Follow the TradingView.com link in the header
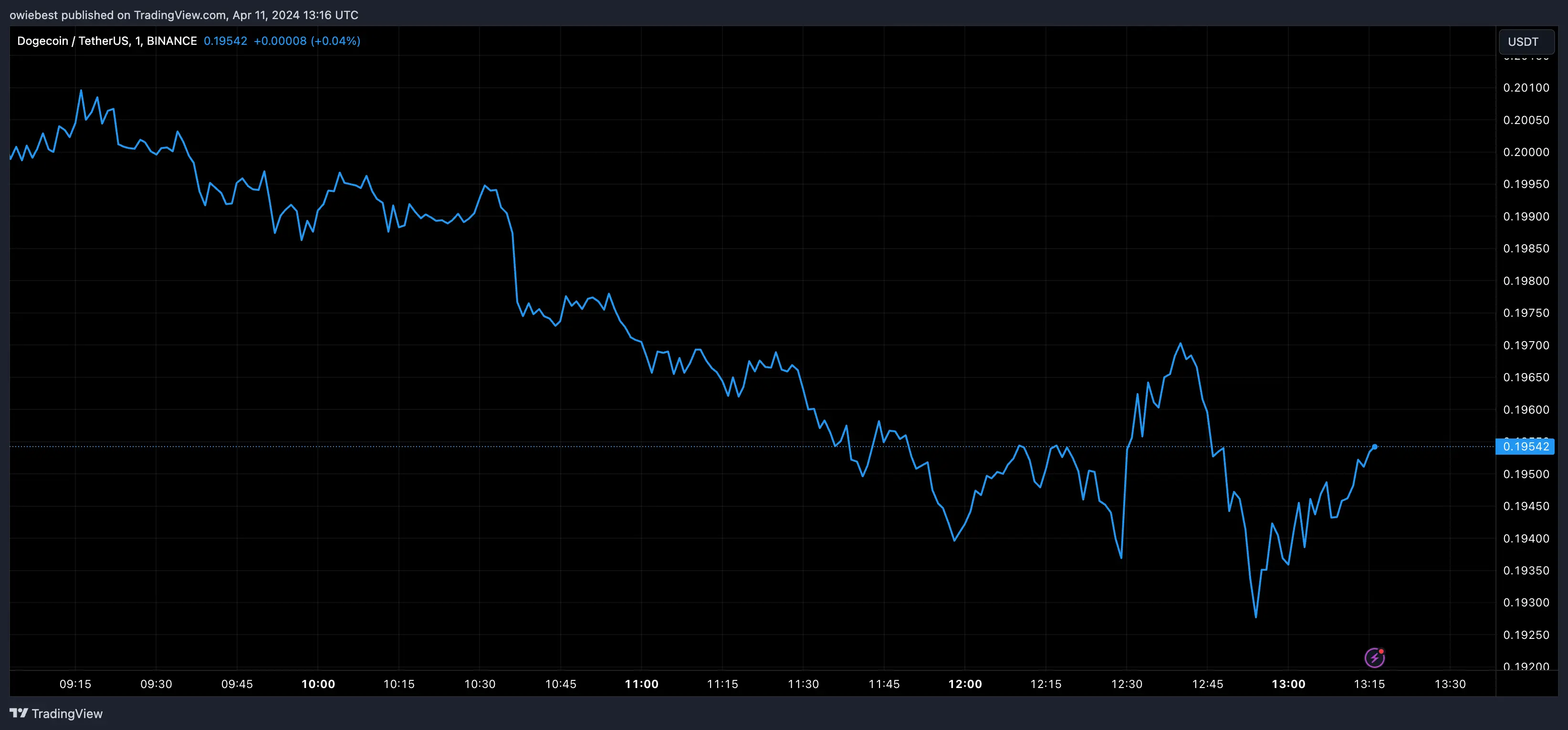The width and height of the screenshot is (1568, 730). pyautogui.click(x=179, y=15)
